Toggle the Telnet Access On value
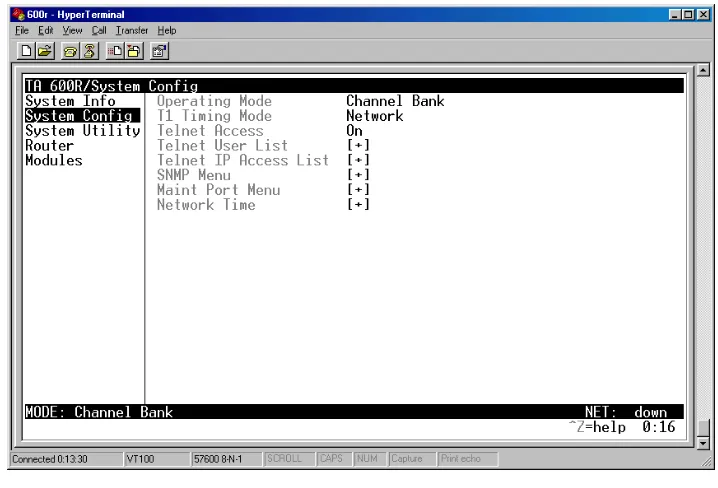The width and height of the screenshot is (718, 488). 354,130
